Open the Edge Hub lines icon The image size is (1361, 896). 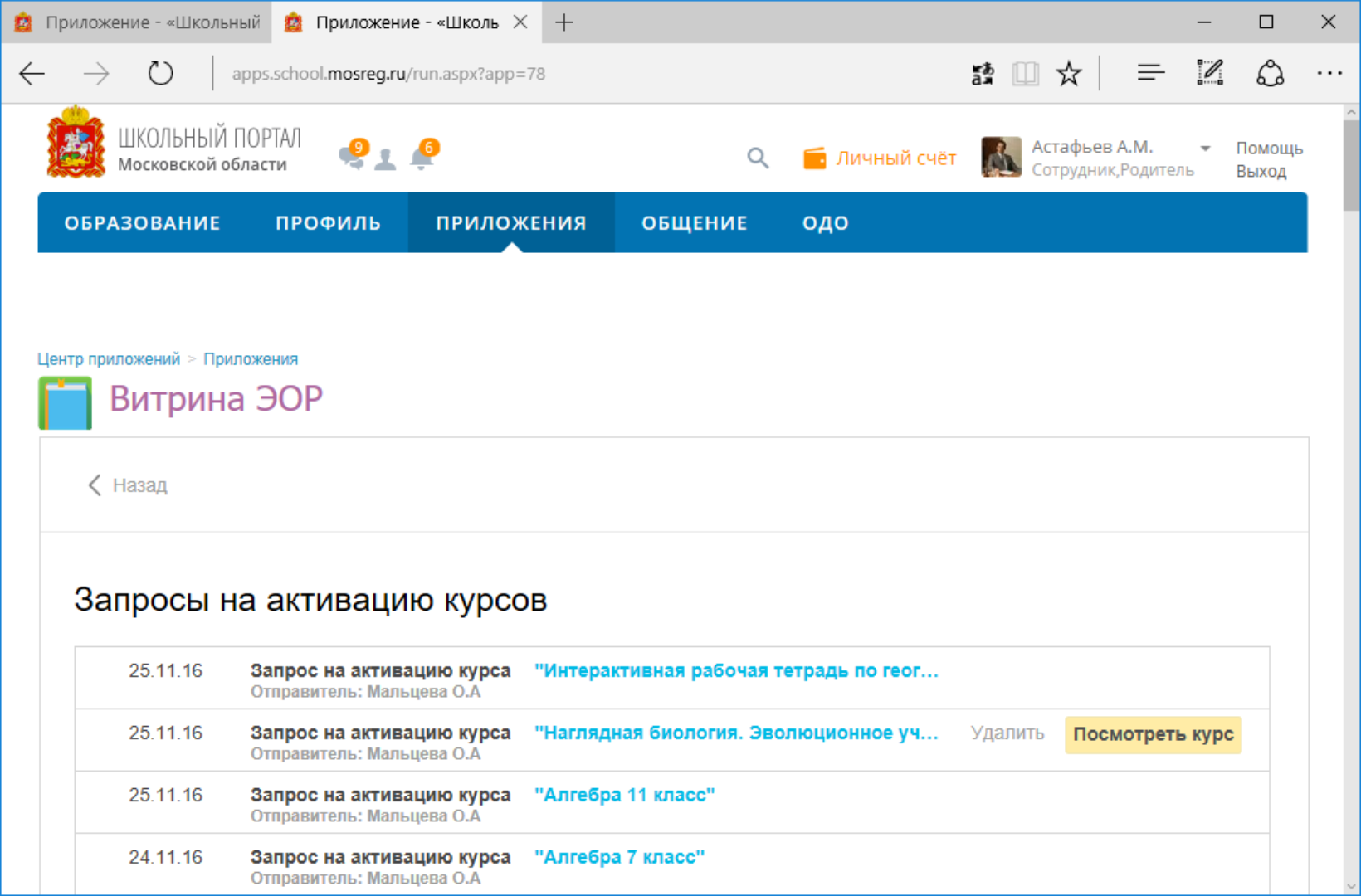[x=1150, y=74]
